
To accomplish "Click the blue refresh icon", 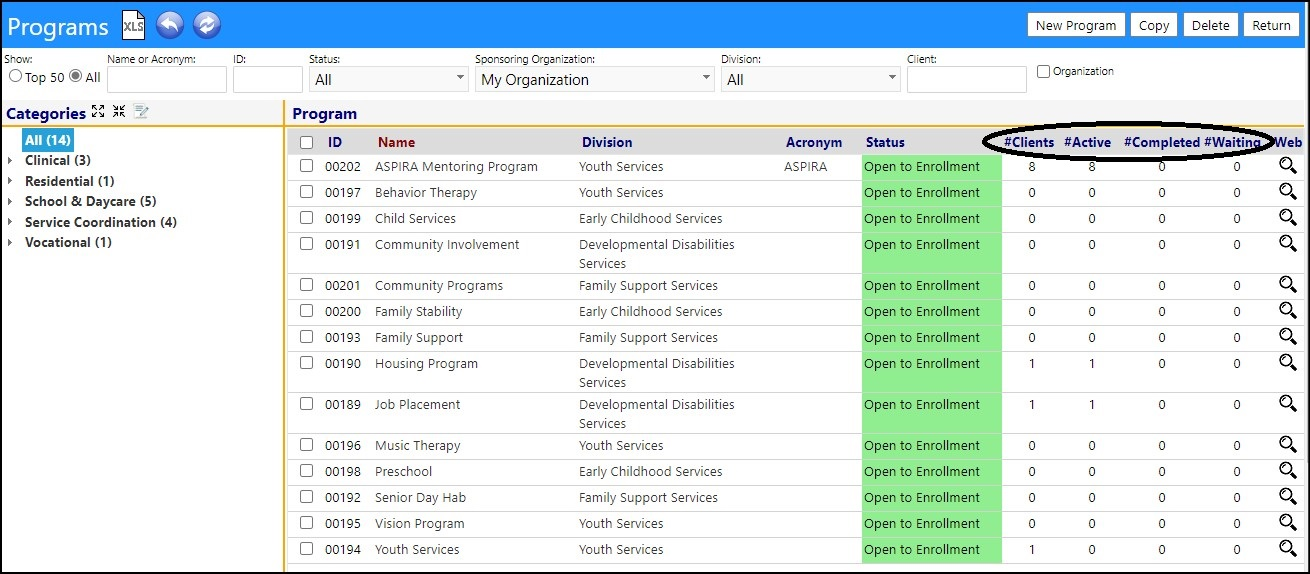I will [x=207, y=25].
